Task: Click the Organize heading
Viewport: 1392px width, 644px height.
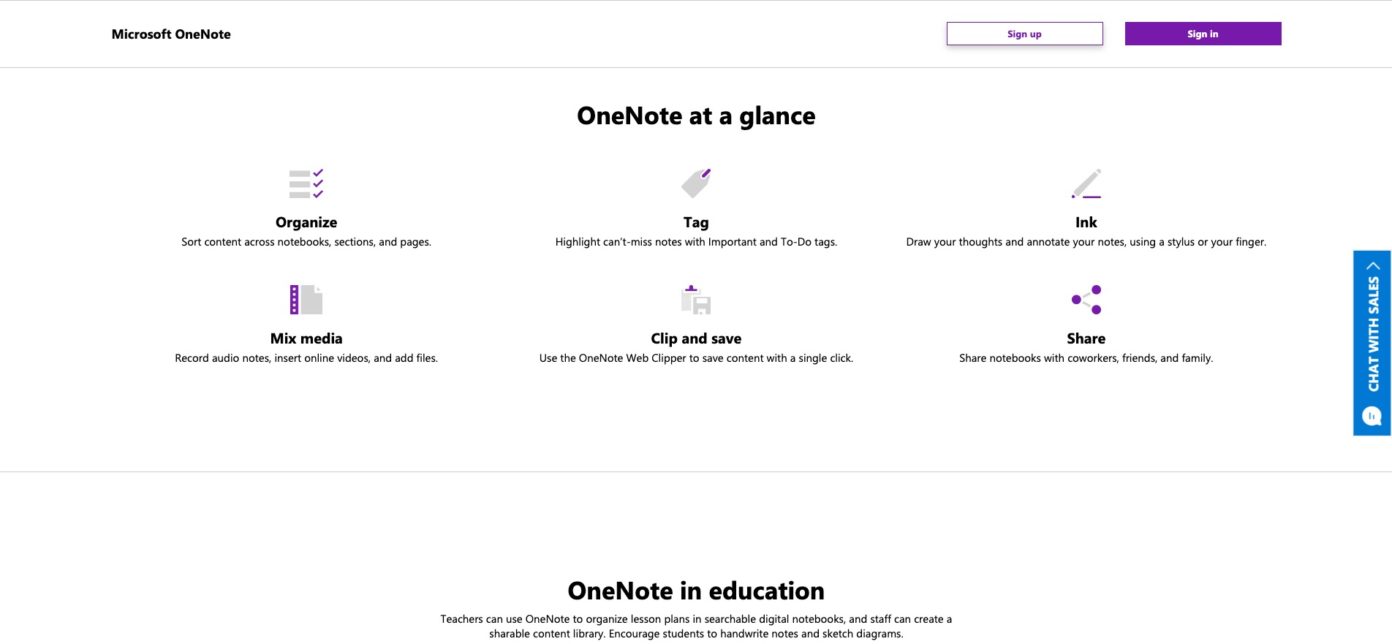Action: (306, 221)
